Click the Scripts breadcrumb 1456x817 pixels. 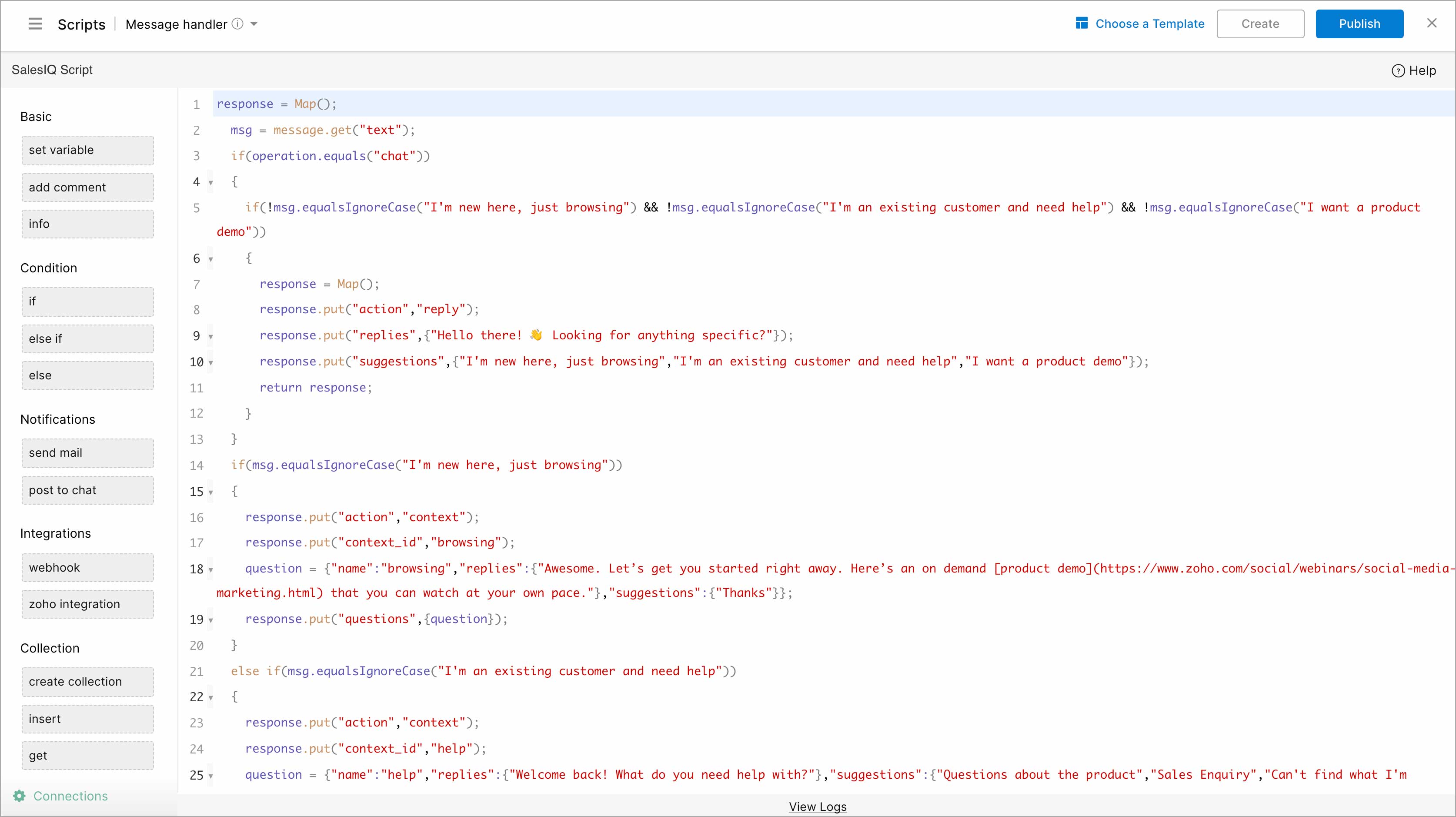(x=81, y=24)
